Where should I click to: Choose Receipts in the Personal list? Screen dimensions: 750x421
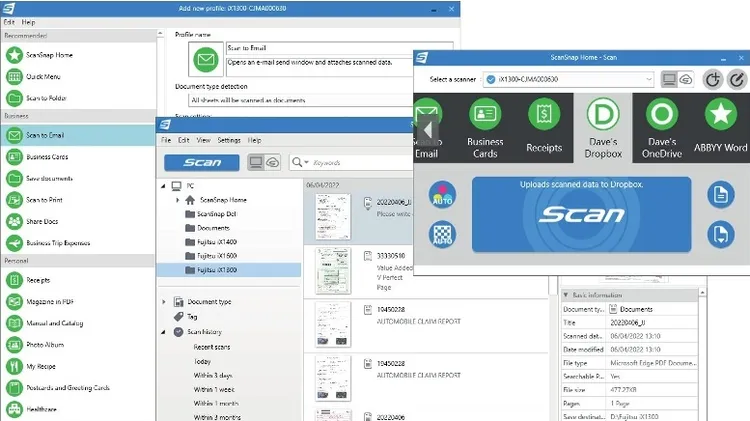tap(78, 280)
